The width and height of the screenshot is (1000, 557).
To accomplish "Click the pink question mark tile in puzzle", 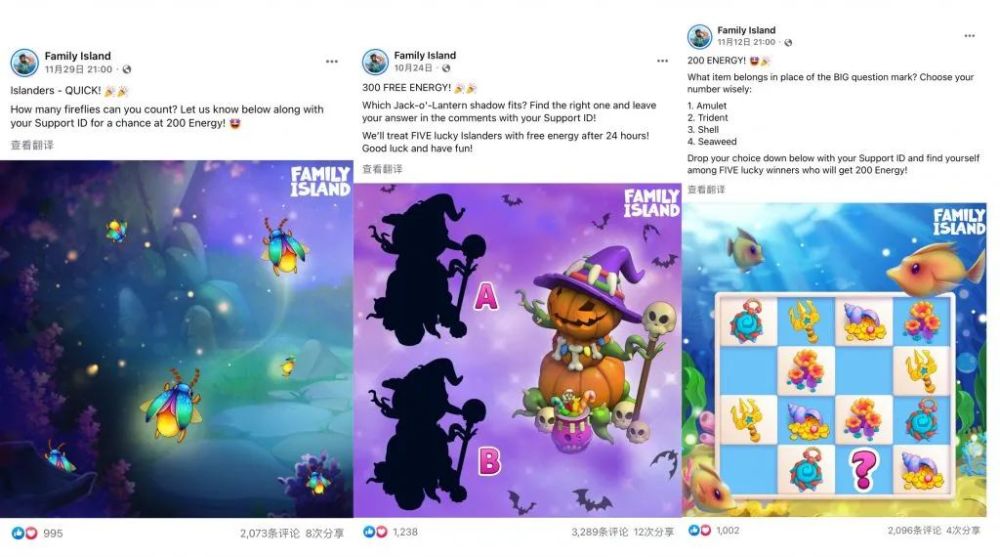I will point(863,469).
